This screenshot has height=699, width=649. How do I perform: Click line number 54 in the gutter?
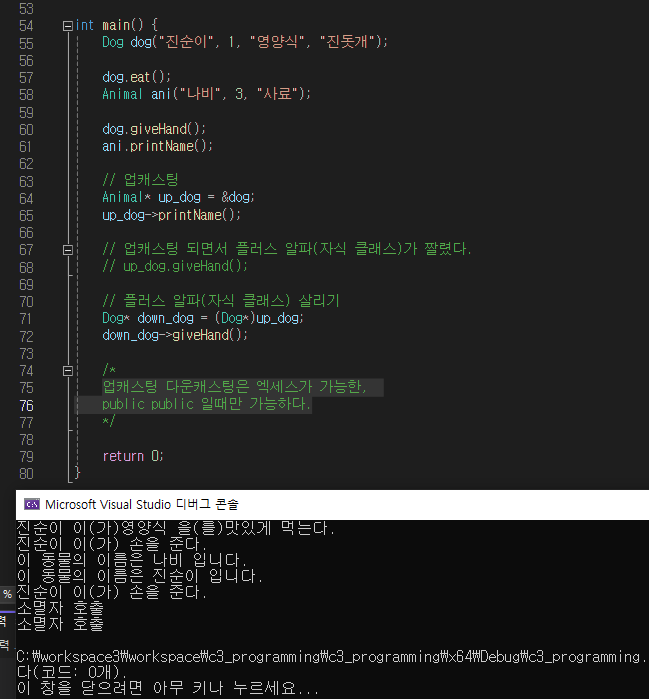[26, 26]
